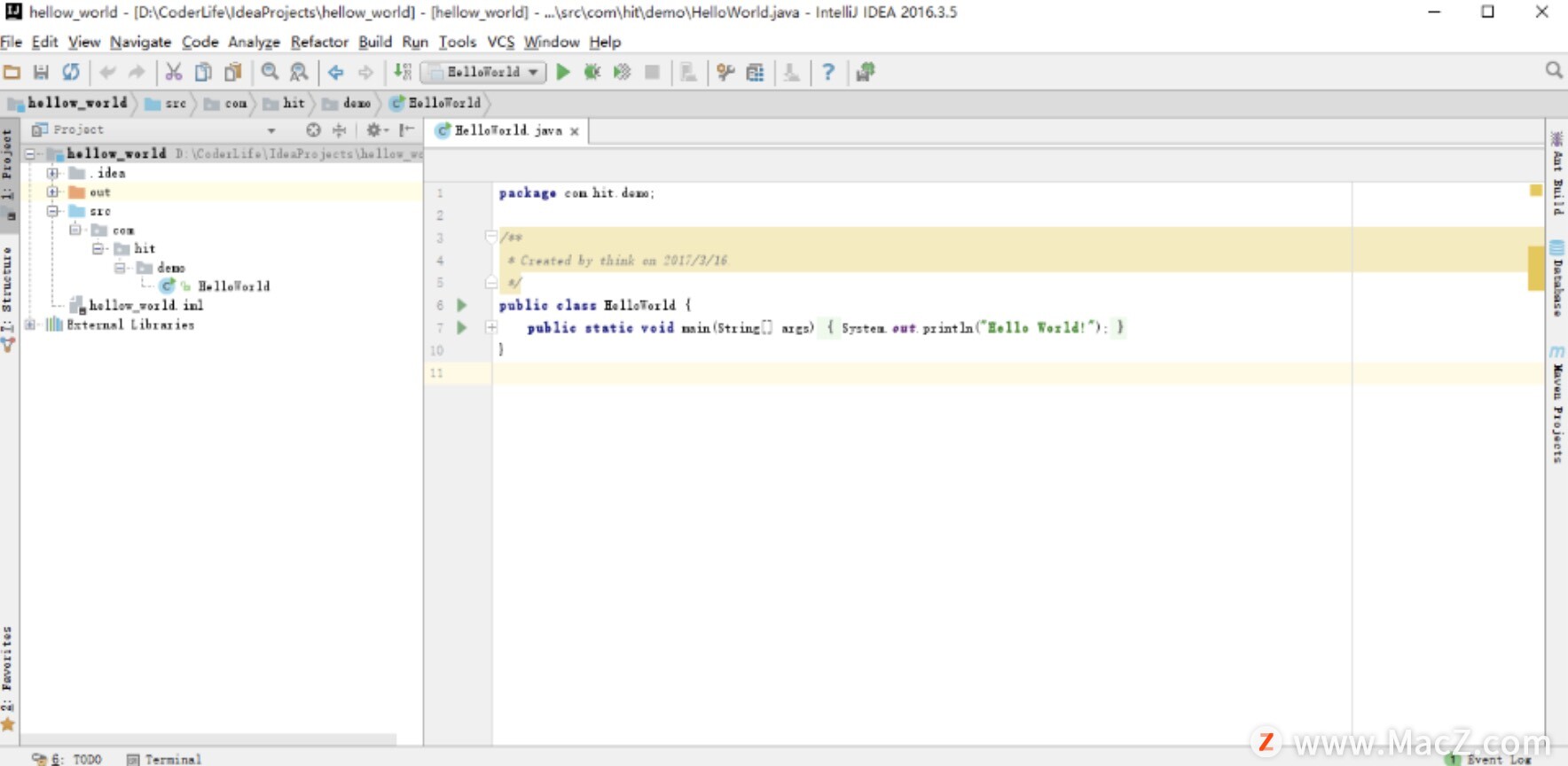Toggle the Database side panel

pos(1557,278)
